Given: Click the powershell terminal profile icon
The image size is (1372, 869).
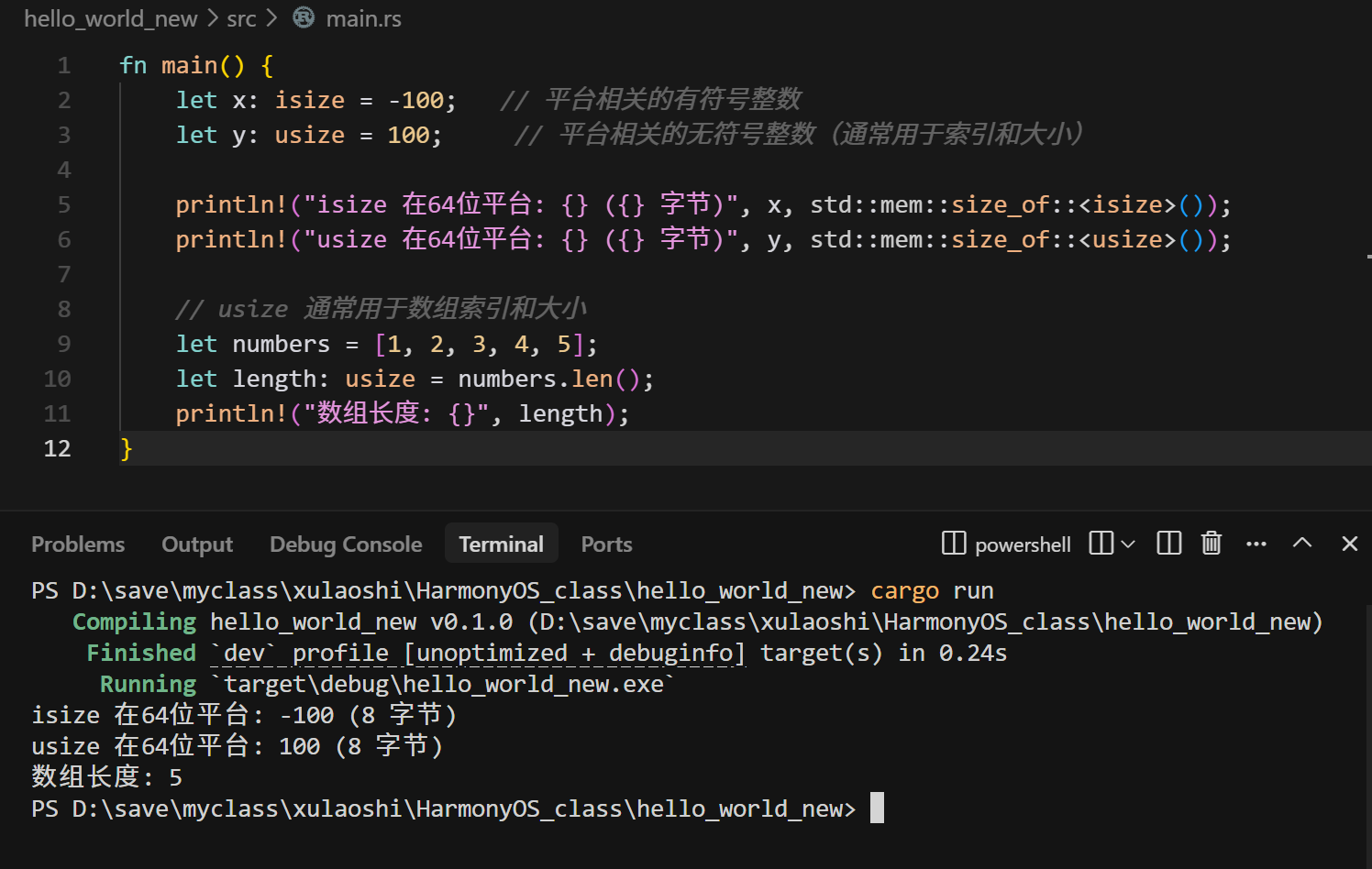Looking at the screenshot, I should 954,544.
